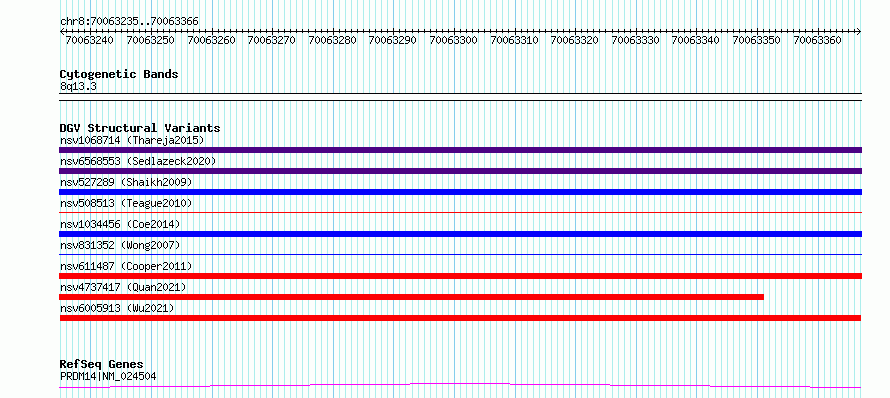Click ruler position 70063280
Viewport: 890px width, 398px height.
click(x=333, y=40)
